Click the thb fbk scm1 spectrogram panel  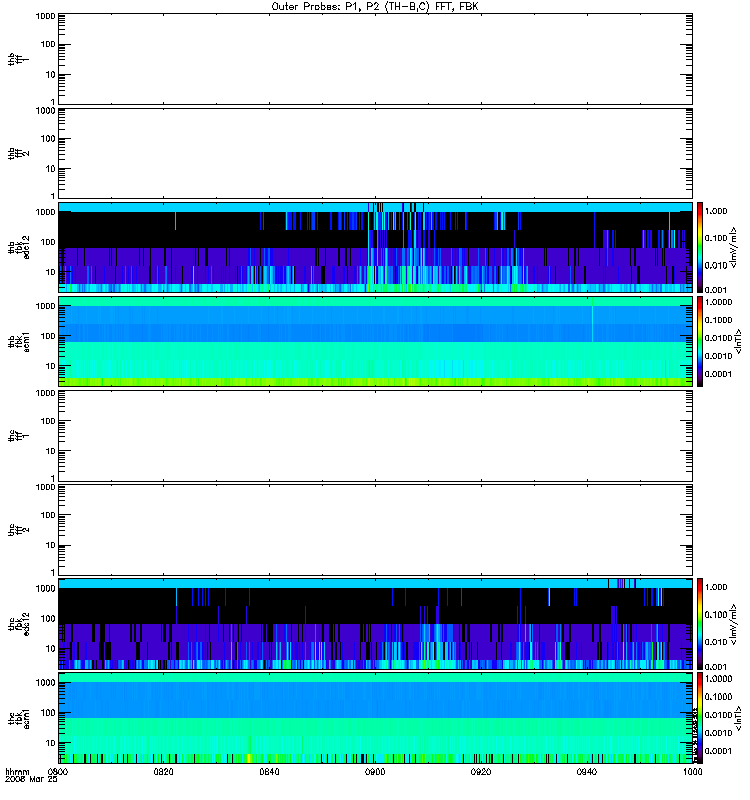[x=375, y=341]
